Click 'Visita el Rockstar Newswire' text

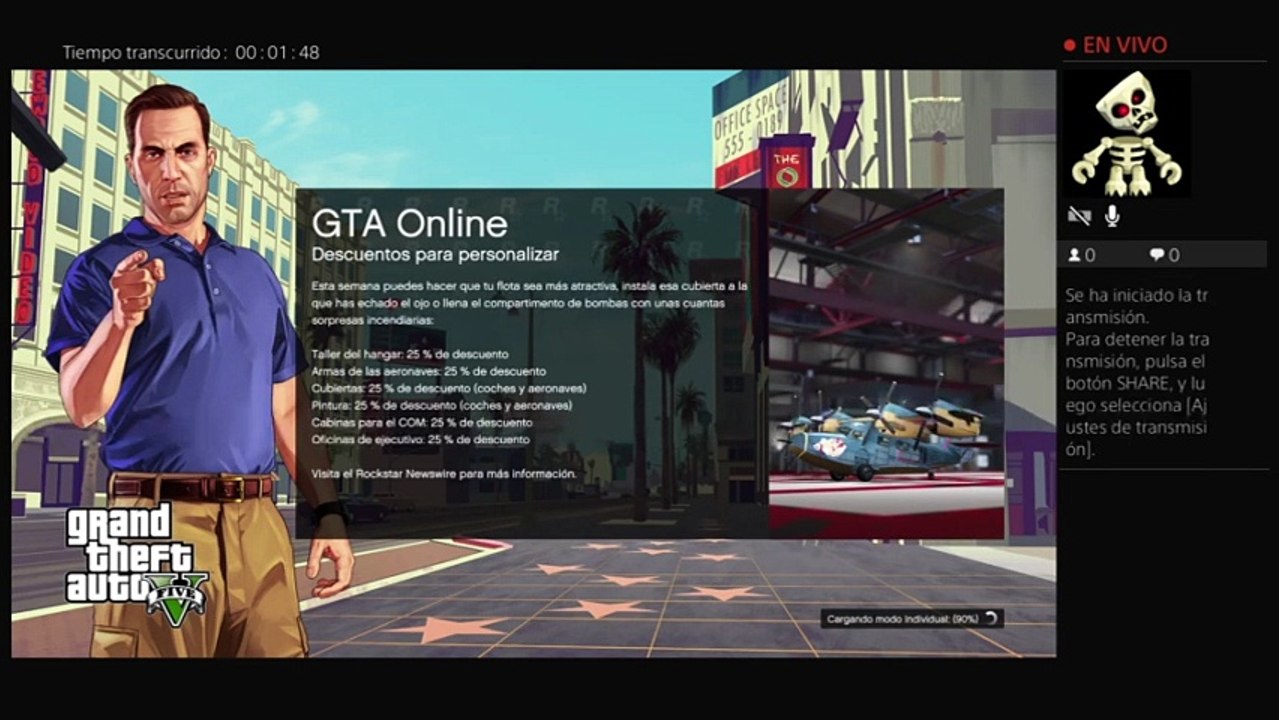(x=444, y=473)
